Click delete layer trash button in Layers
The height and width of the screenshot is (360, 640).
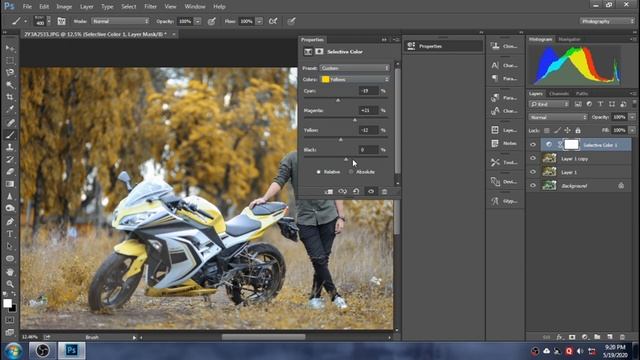pos(622,337)
